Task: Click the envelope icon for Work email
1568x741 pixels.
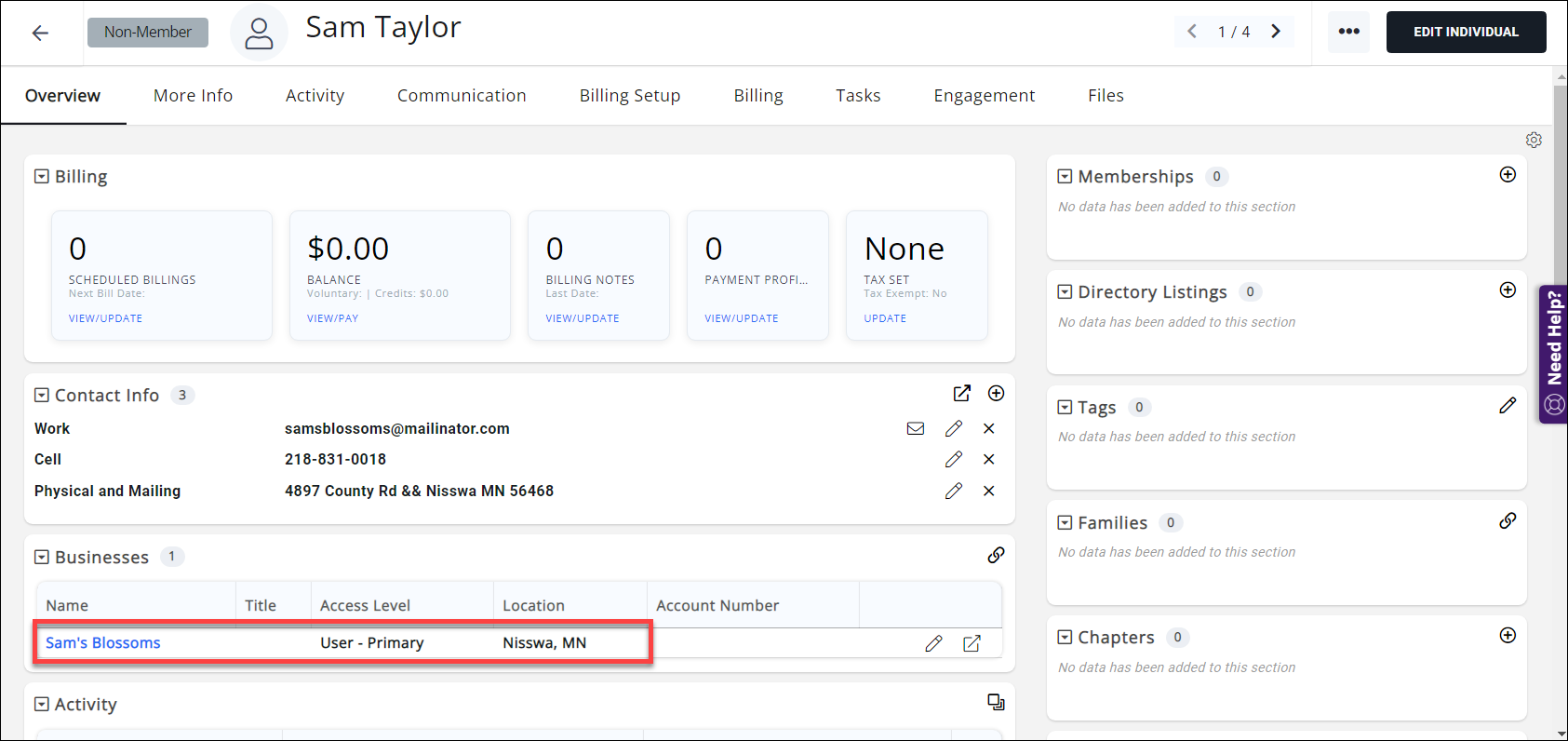Action: point(916,428)
